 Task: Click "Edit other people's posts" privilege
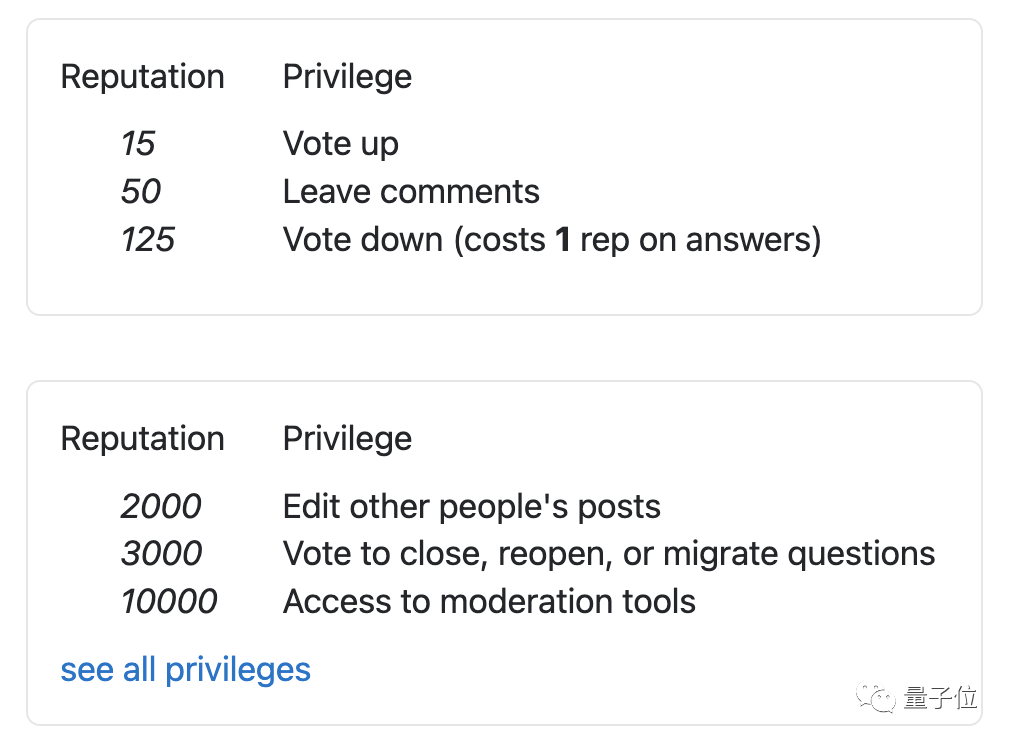[471, 506]
